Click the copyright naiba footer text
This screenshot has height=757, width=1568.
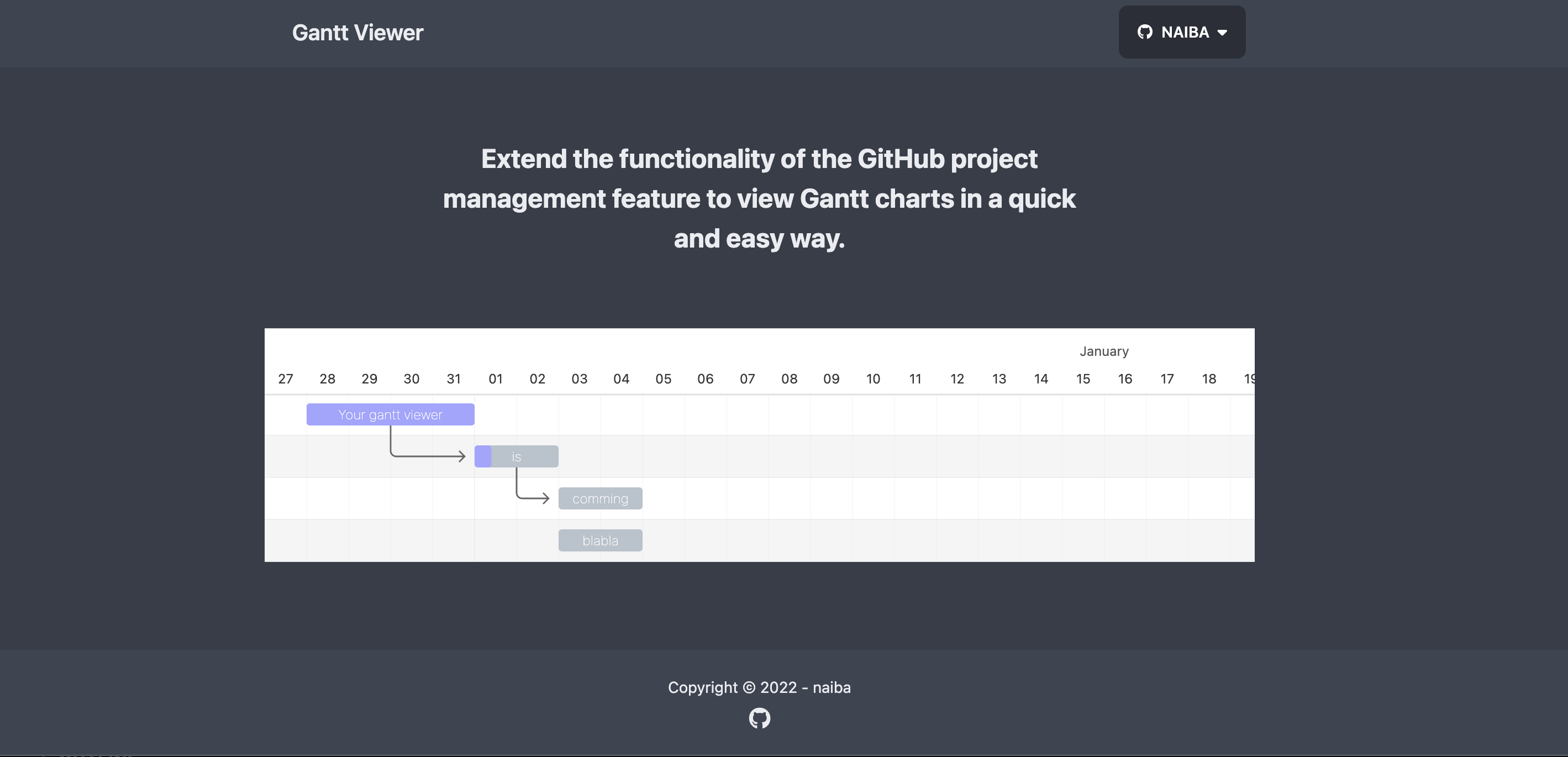pos(759,687)
